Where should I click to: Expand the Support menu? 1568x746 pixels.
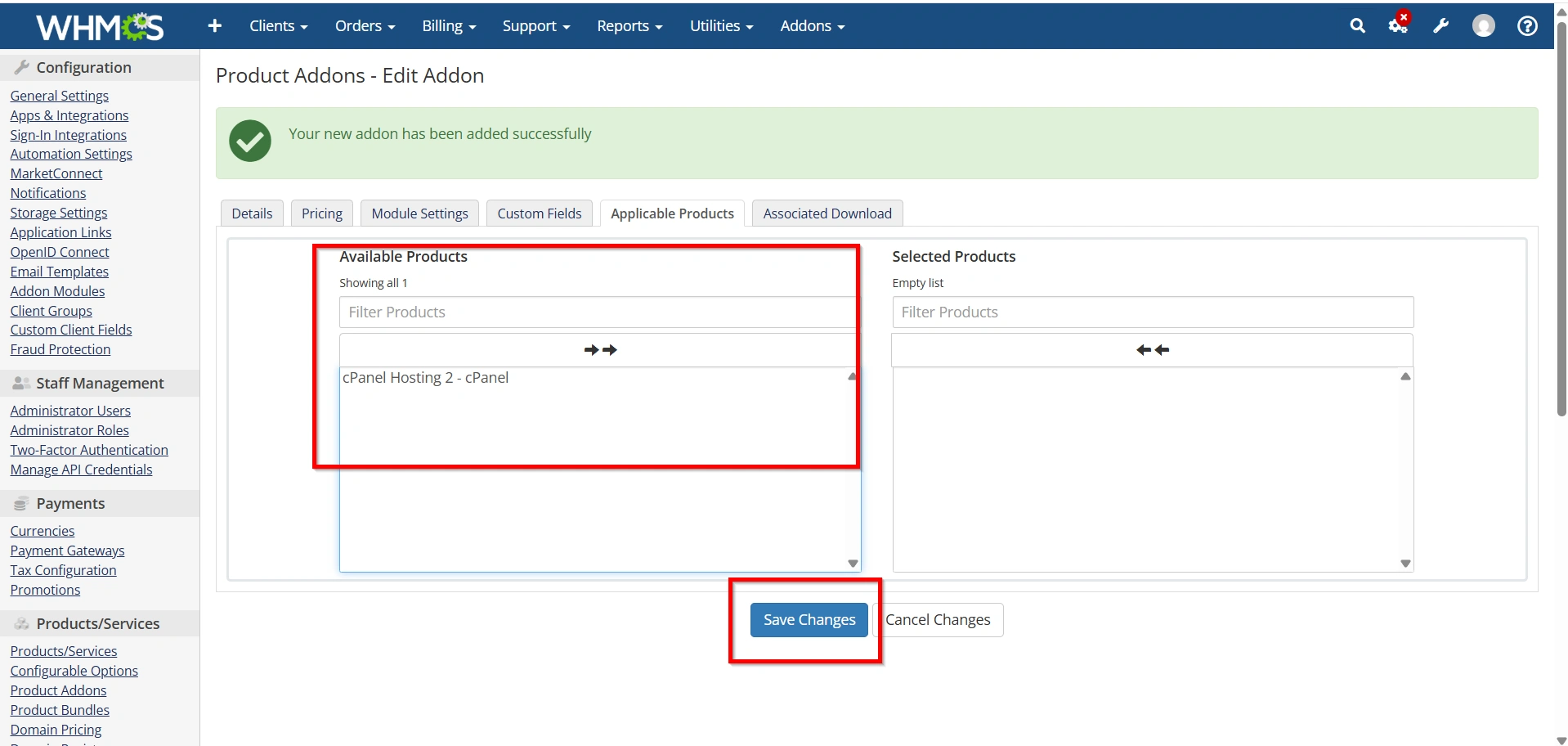click(536, 26)
